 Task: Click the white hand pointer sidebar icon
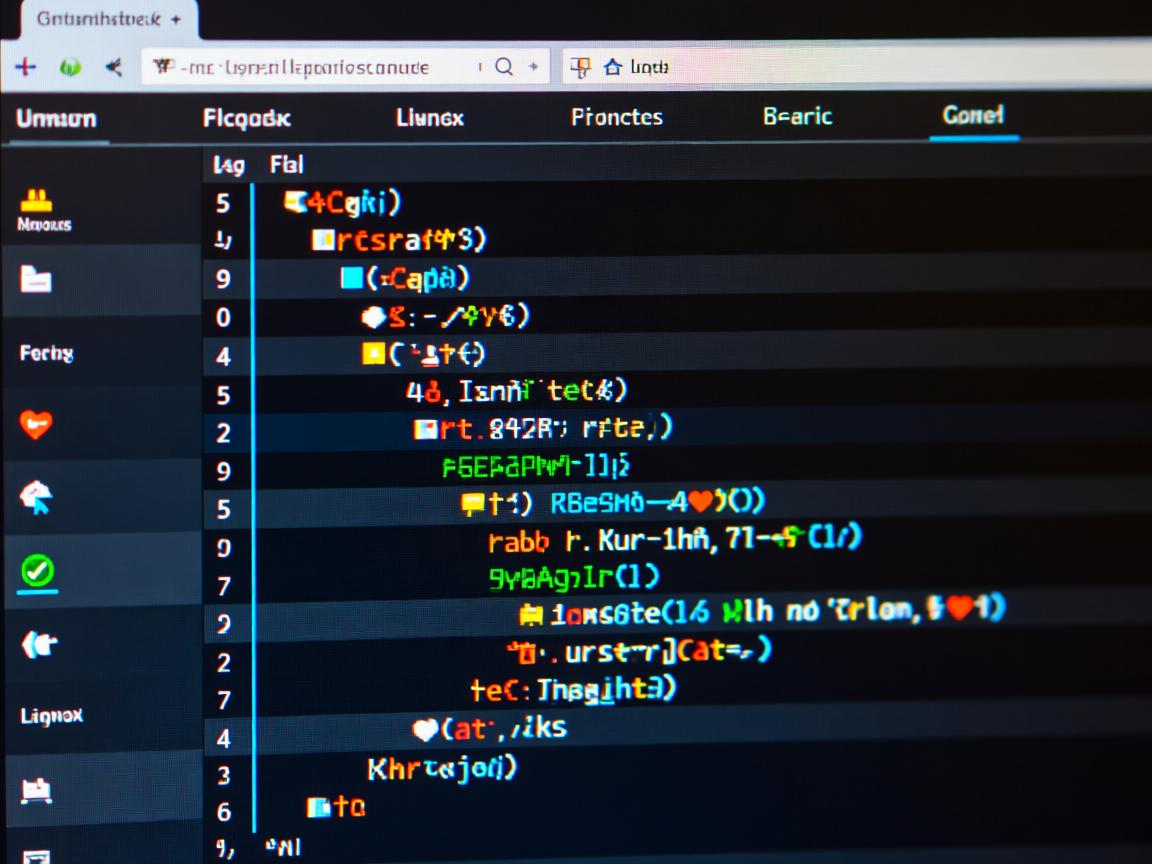click(x=38, y=645)
